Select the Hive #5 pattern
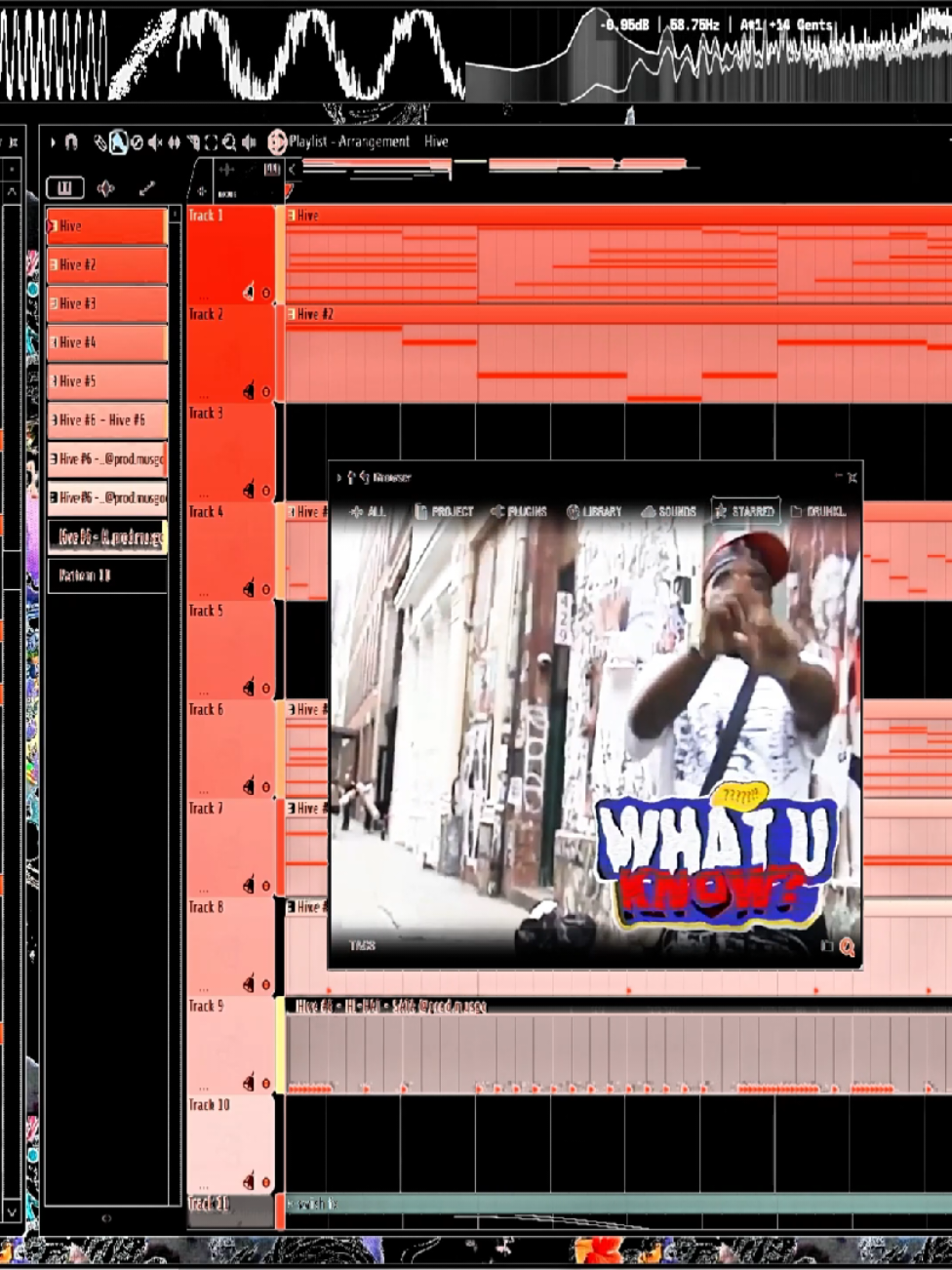 click(107, 381)
